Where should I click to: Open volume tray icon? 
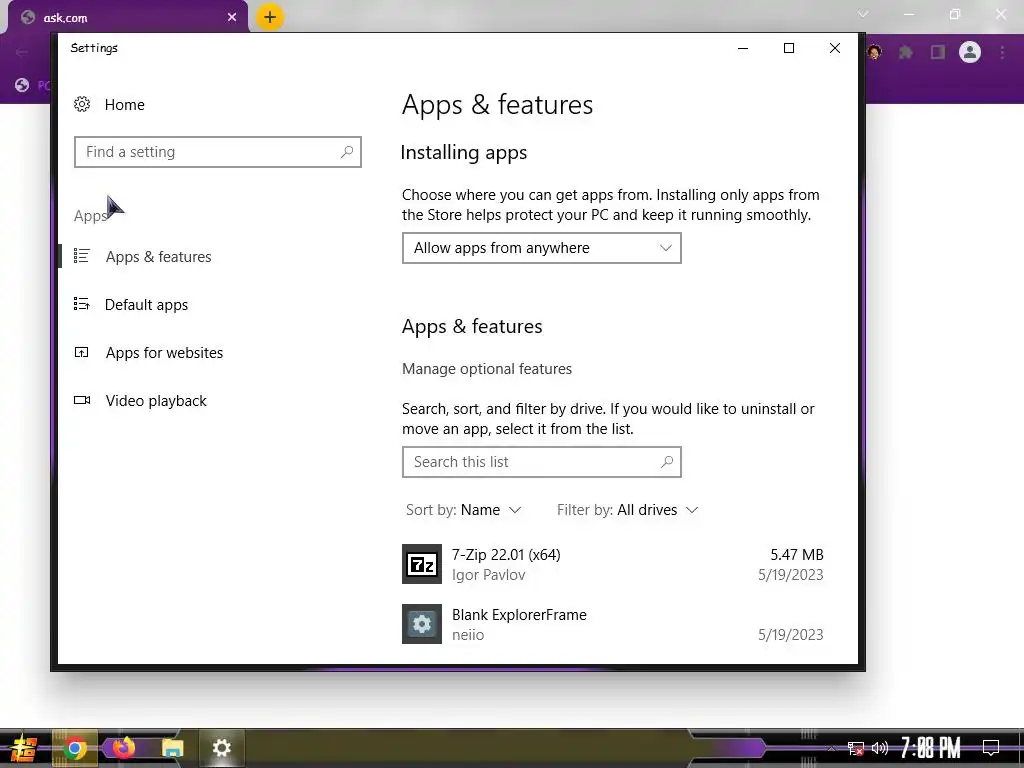(880, 748)
